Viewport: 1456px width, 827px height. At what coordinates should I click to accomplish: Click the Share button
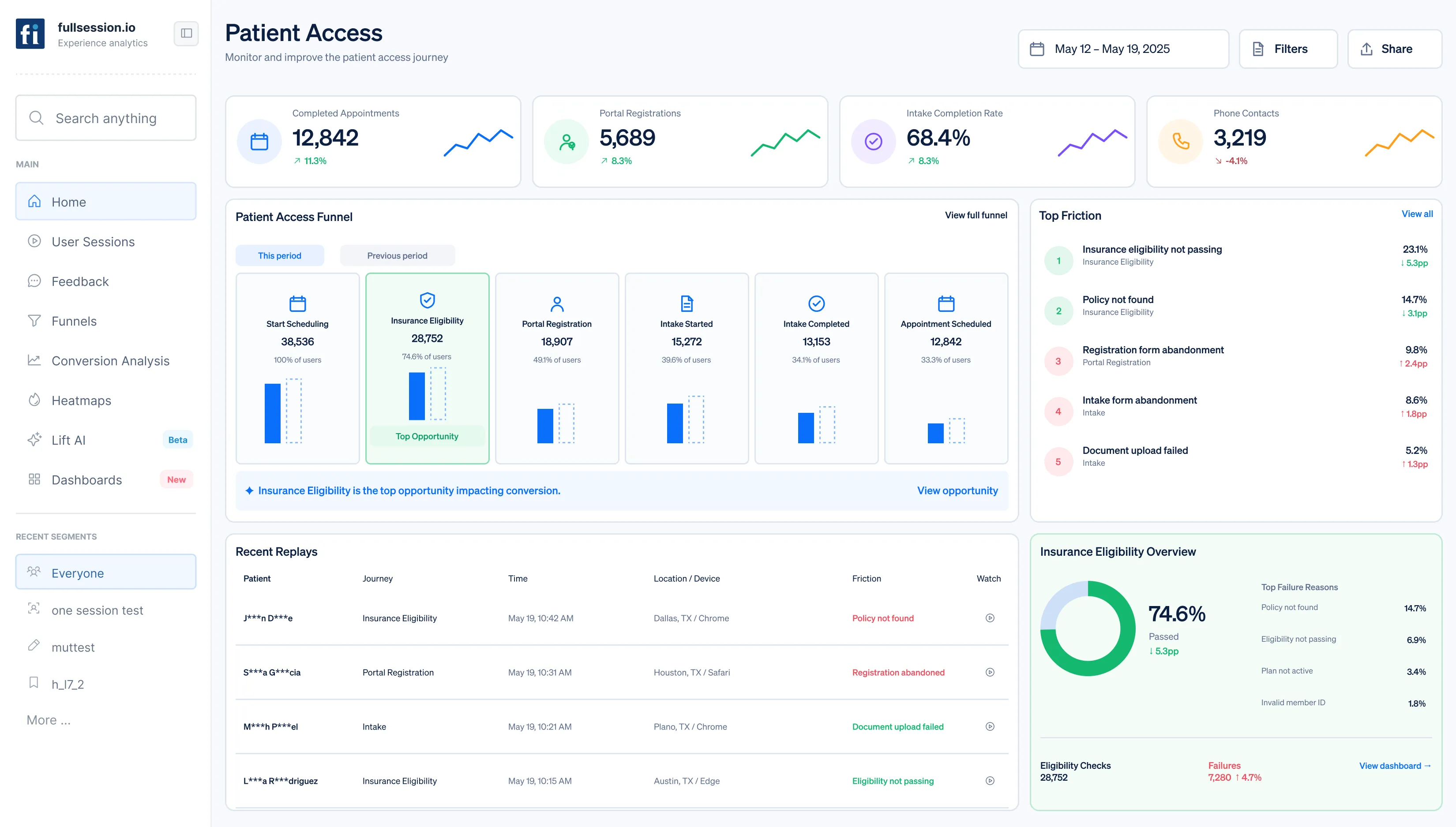[1395, 49]
